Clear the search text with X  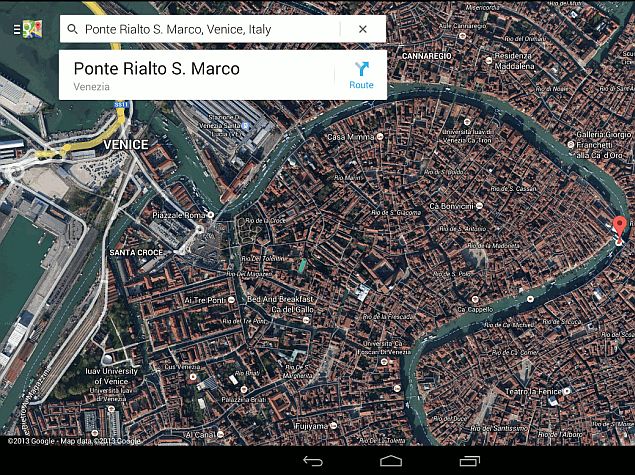362,30
